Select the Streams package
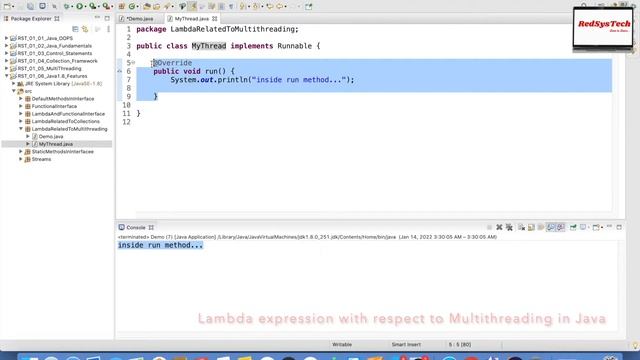The image size is (640, 360). (41, 159)
